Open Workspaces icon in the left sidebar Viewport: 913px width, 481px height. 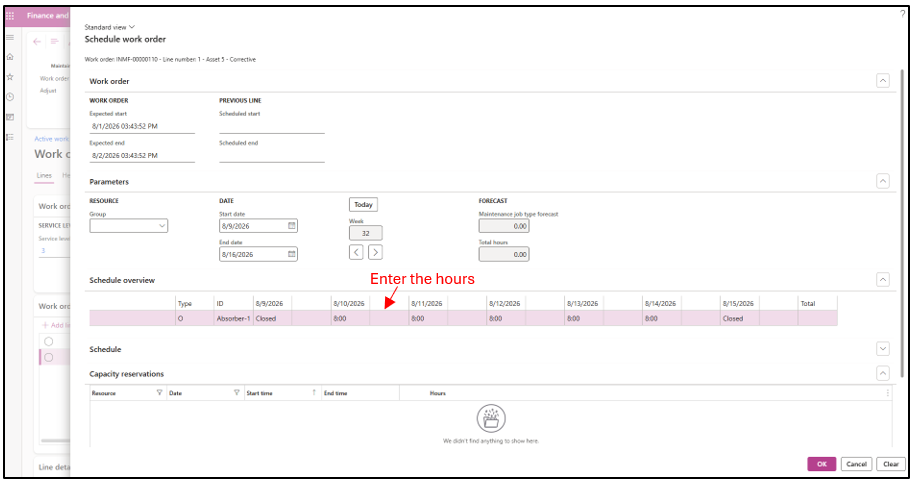click(x=10, y=117)
